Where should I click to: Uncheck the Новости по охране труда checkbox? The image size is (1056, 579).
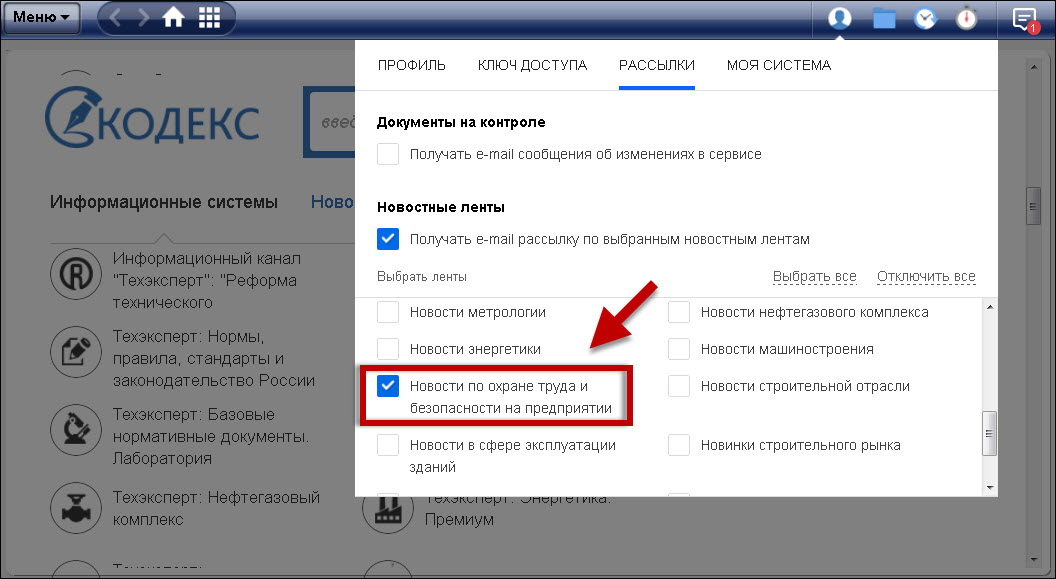[388, 386]
